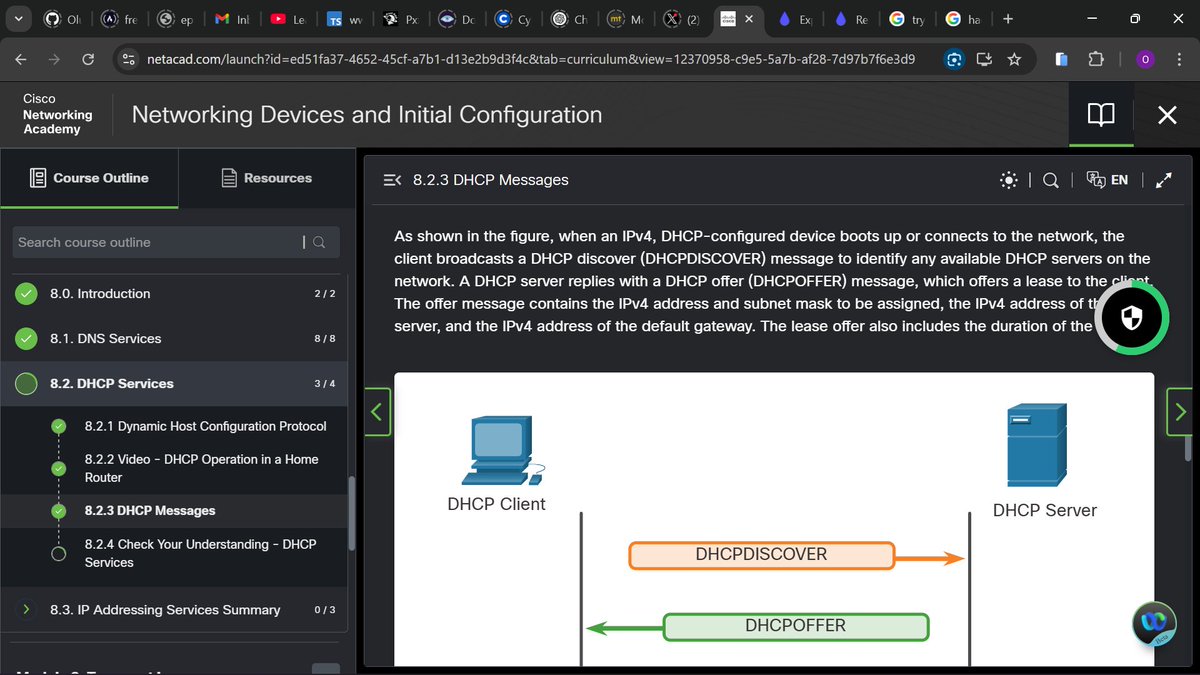This screenshot has width=1200, height=675.
Task: Collapse the 8.2. DHCP Services section
Action: pyautogui.click(x=112, y=383)
